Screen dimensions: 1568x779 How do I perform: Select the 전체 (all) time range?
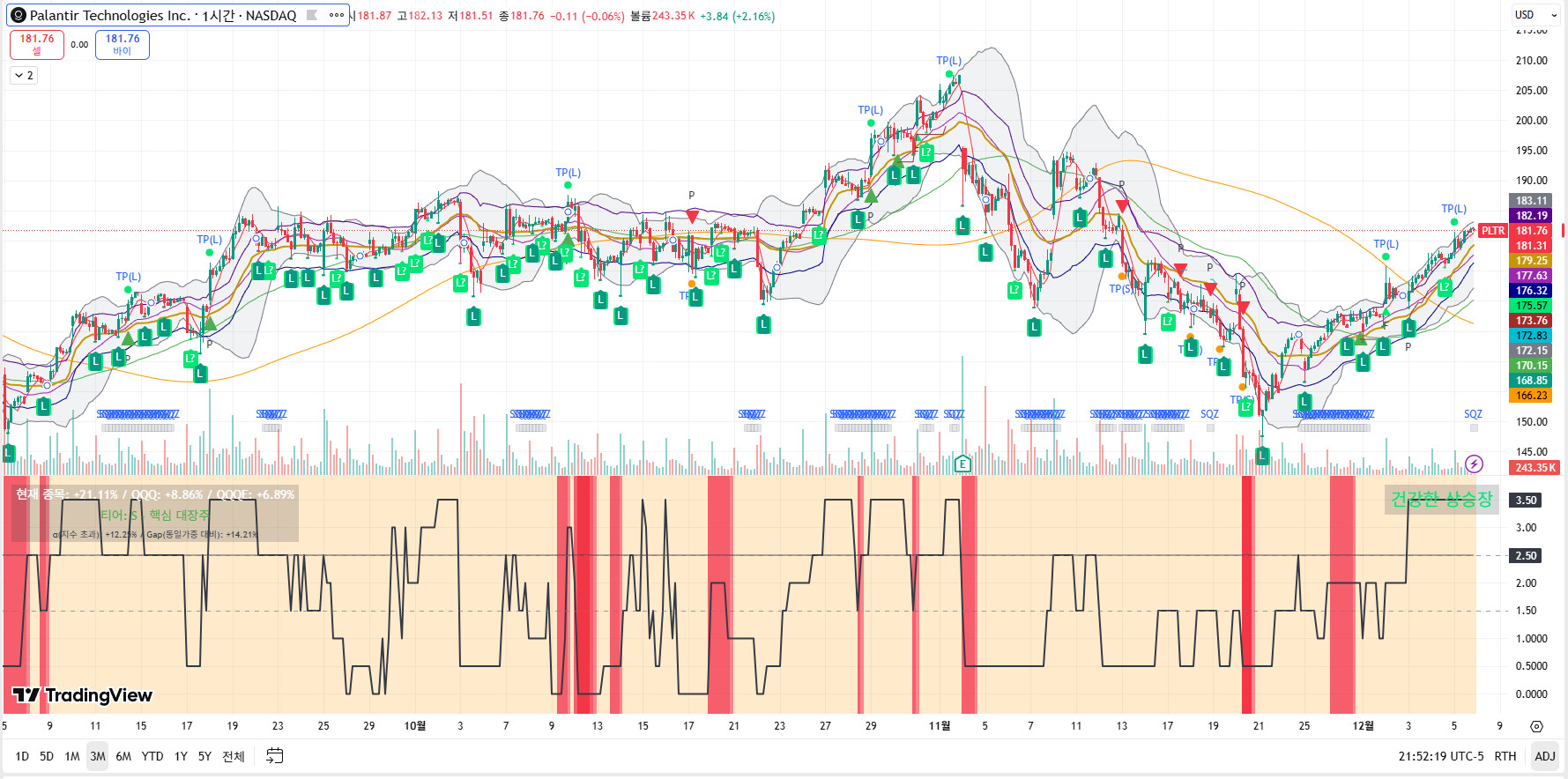click(x=234, y=756)
